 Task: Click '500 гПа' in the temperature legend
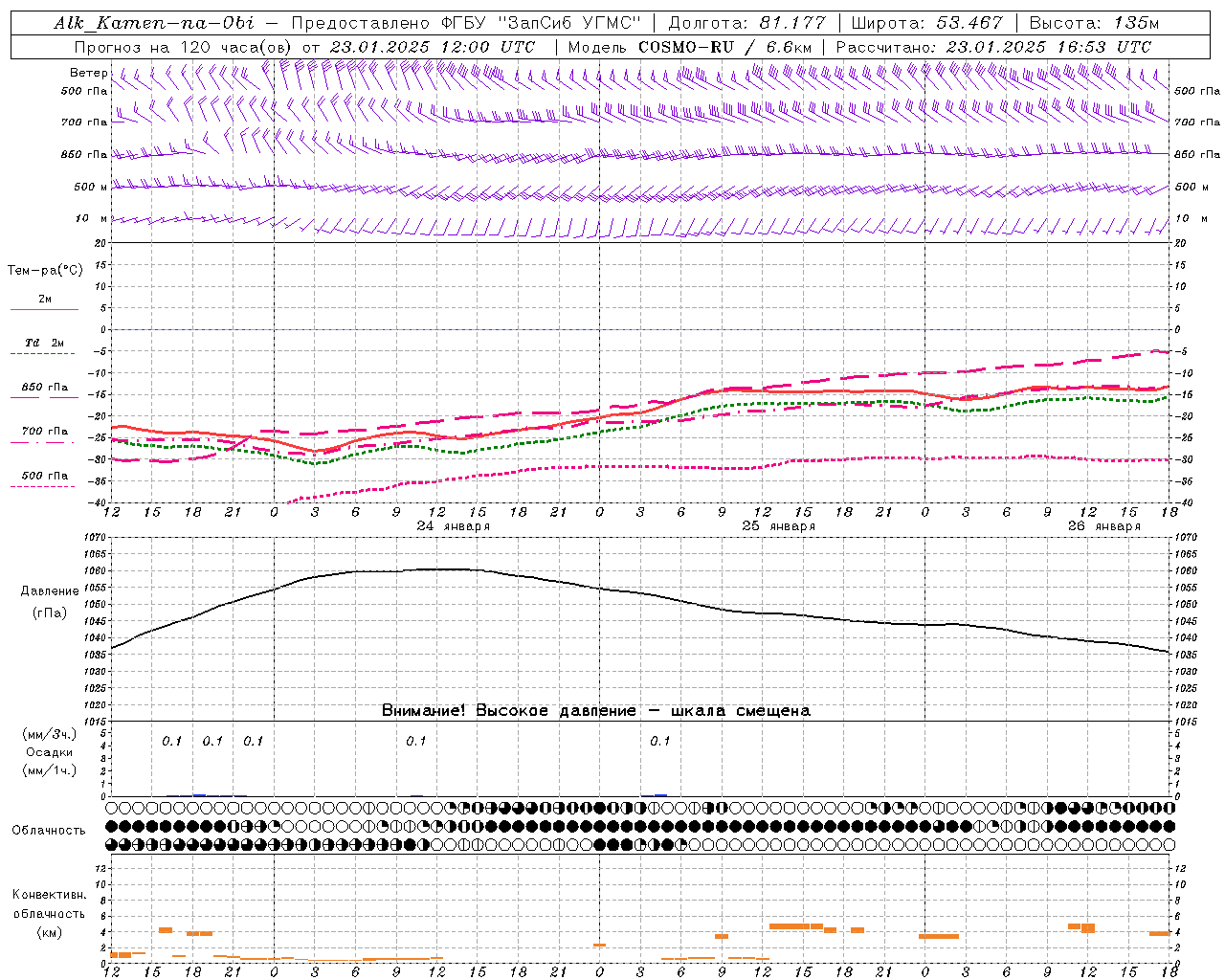click(45, 476)
